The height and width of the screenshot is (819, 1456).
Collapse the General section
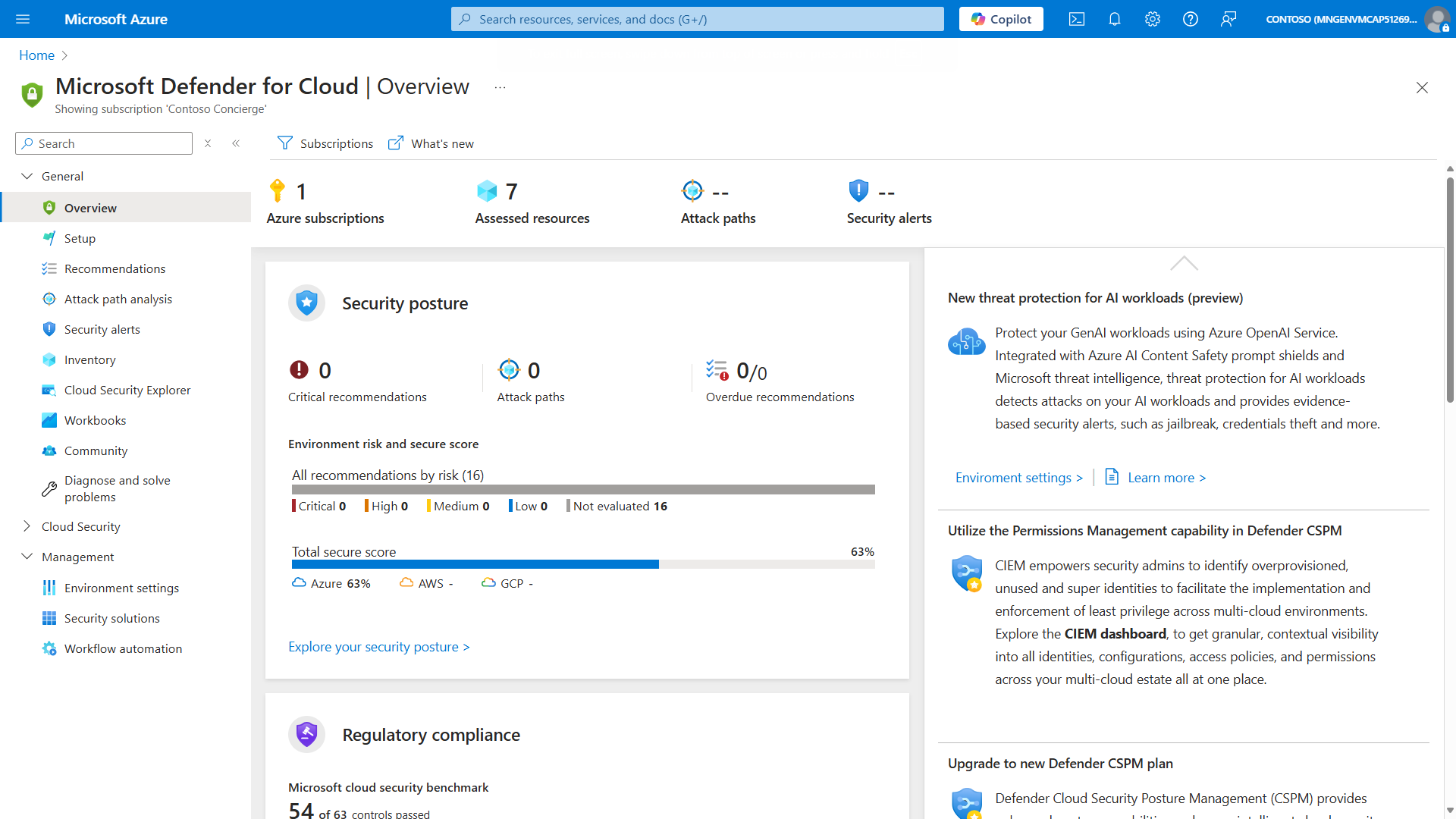point(27,176)
